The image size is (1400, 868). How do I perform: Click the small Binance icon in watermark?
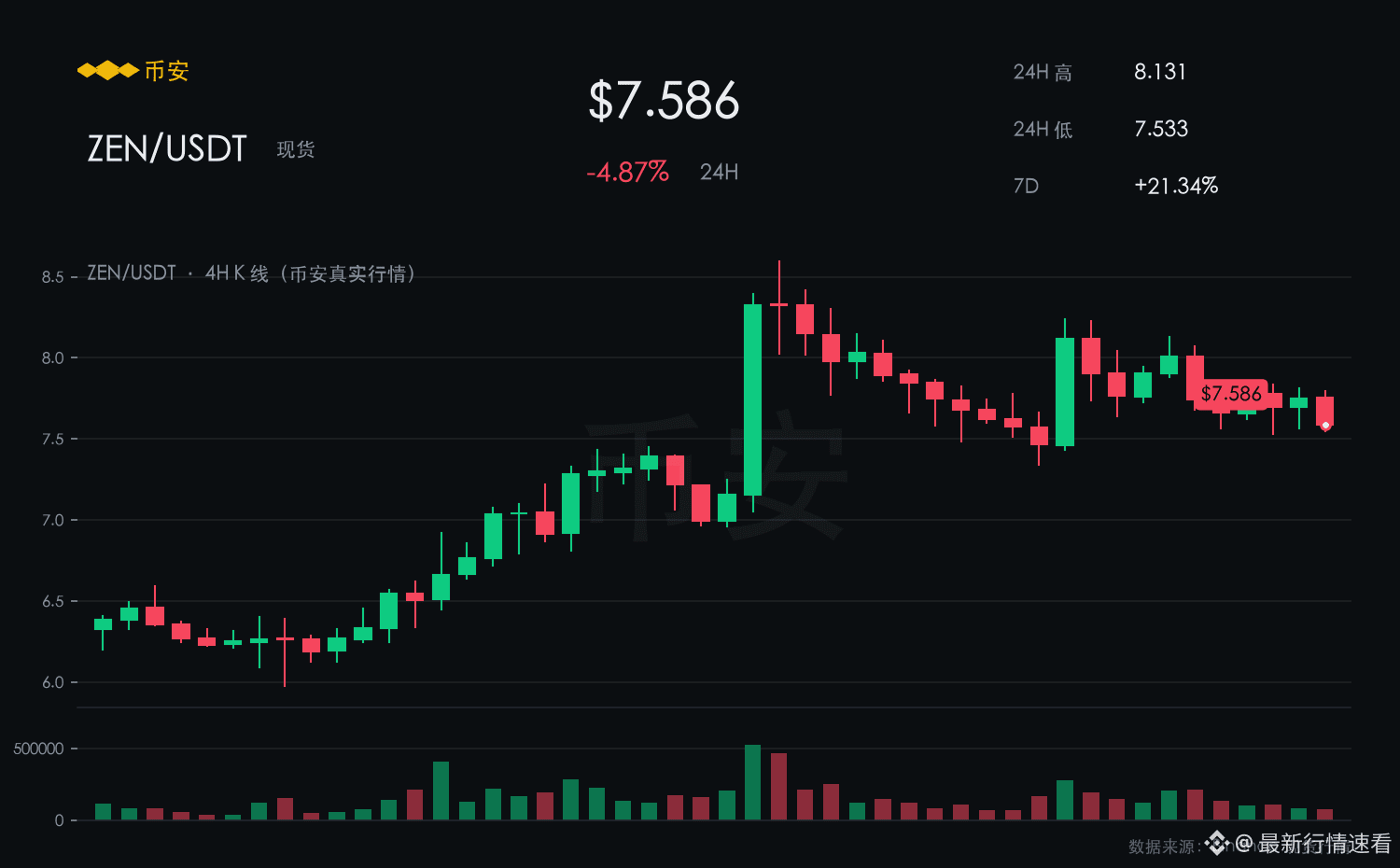point(1216,844)
